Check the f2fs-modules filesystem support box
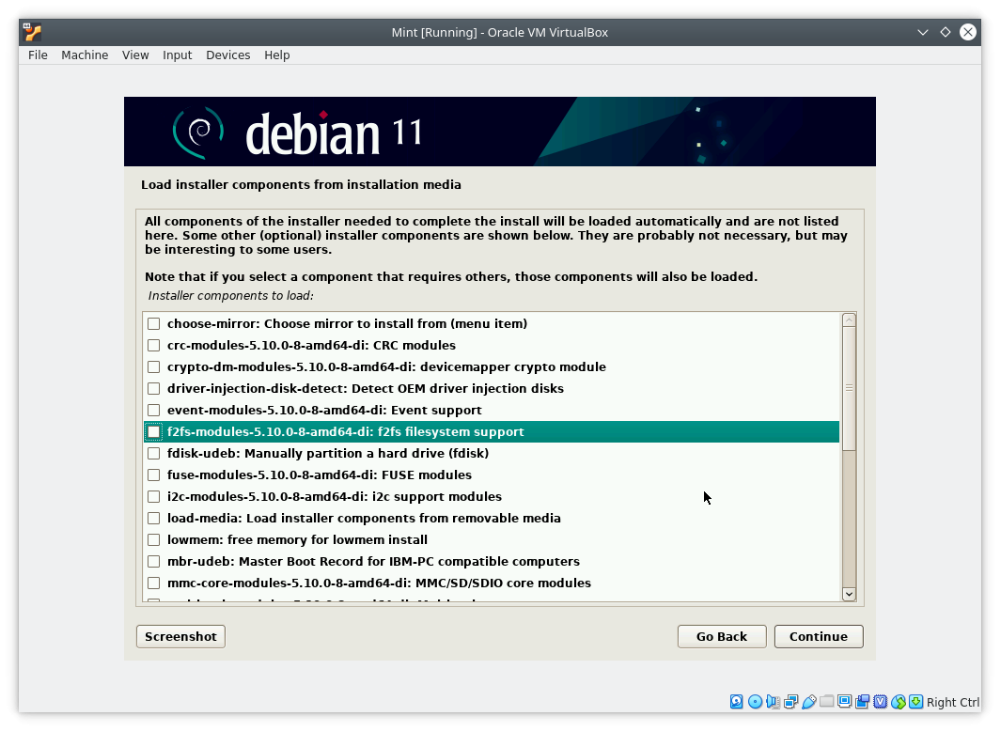 click(154, 432)
